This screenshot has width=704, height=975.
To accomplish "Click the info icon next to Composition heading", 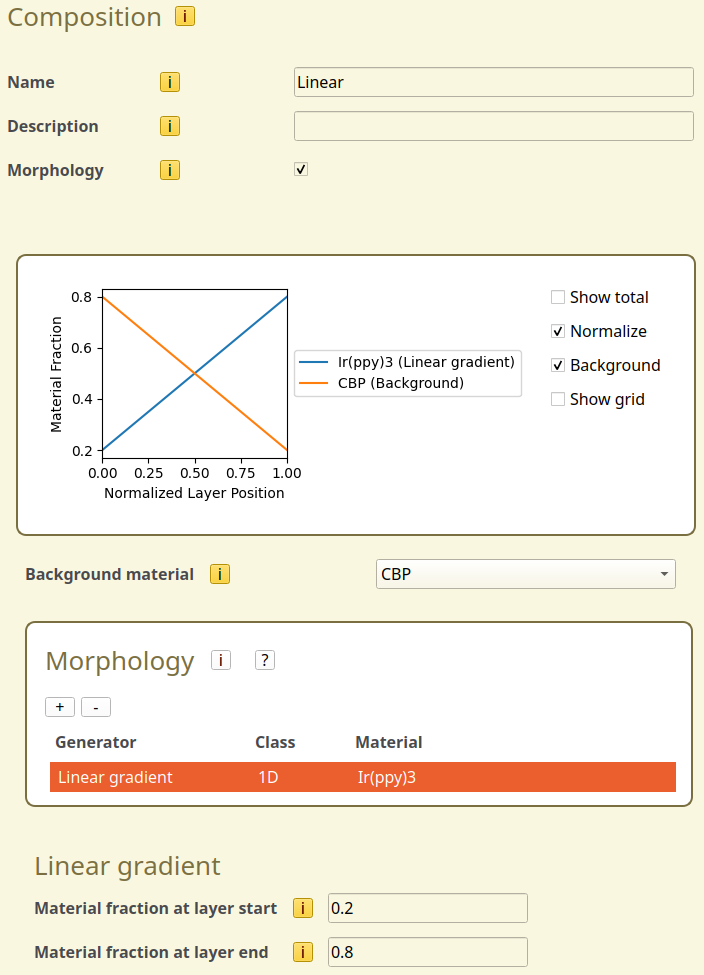I will (185, 16).
